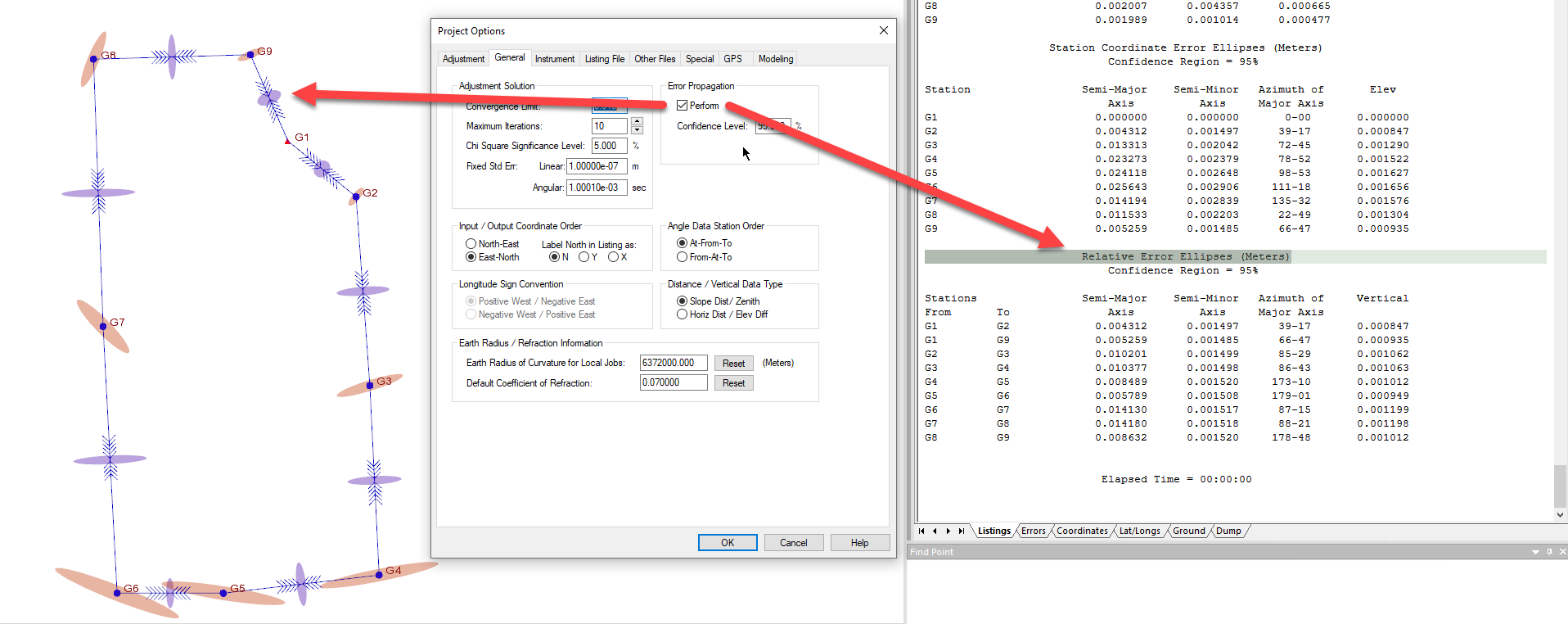Select From-At-To angle station order
Screen dimensions: 1568x624
tap(682, 257)
